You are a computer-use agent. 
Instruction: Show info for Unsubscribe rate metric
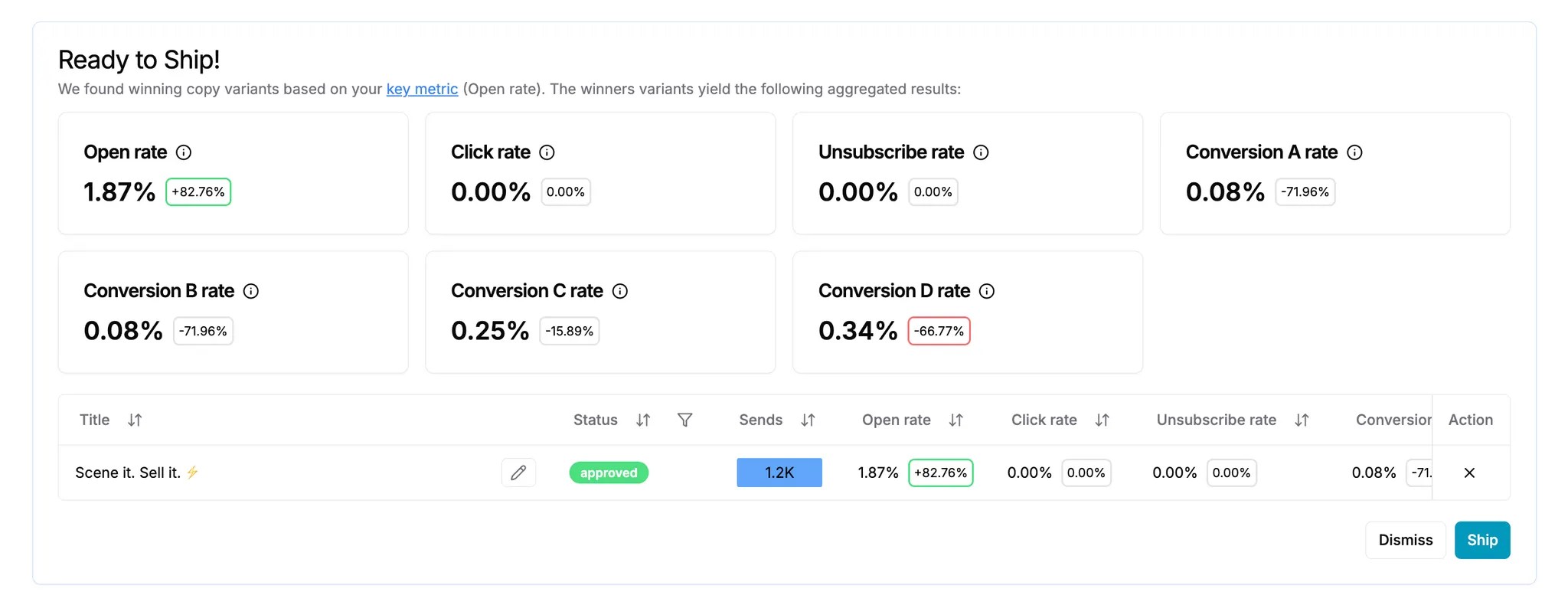tap(981, 152)
